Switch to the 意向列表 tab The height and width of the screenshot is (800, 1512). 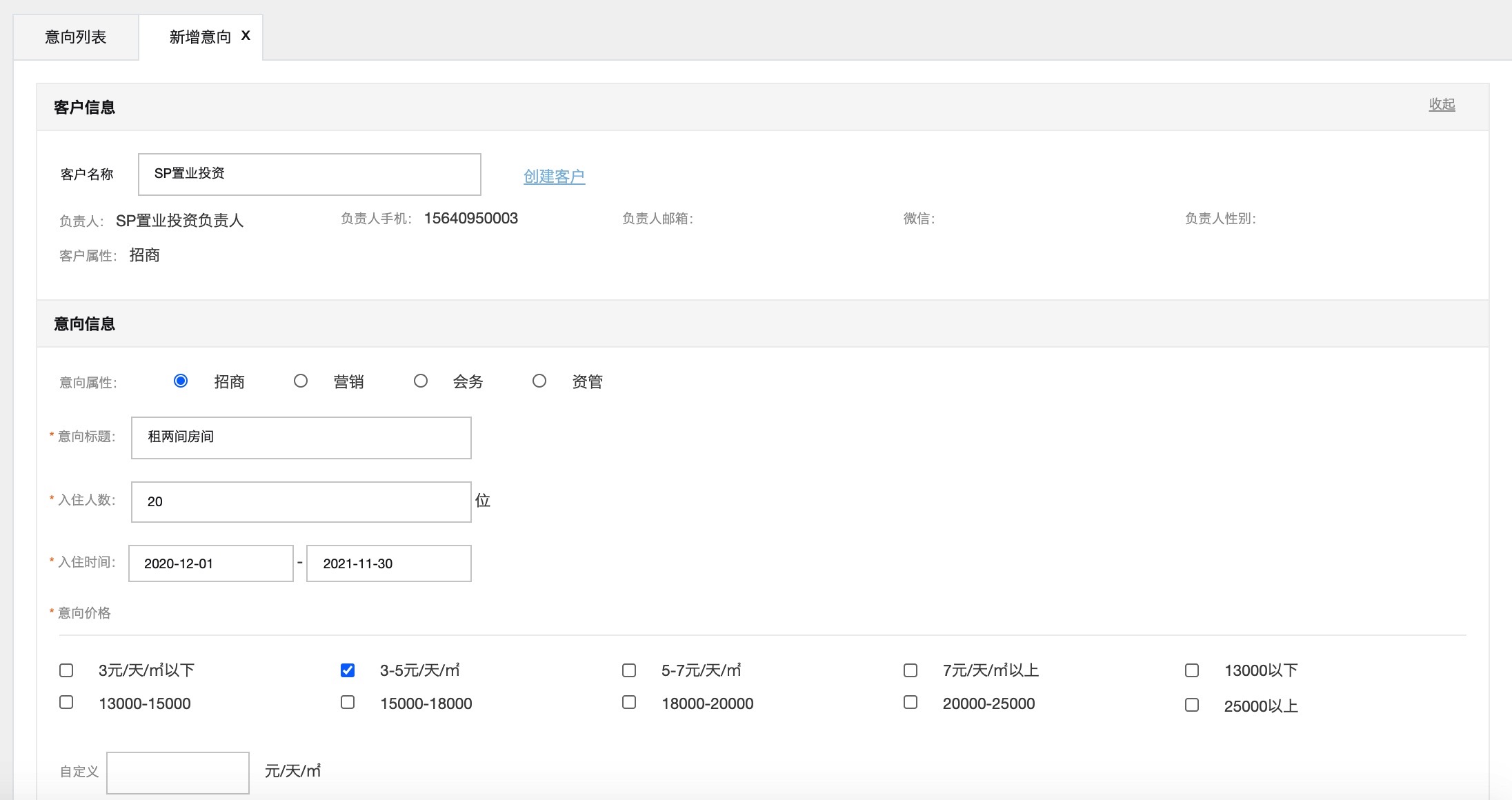(76, 37)
